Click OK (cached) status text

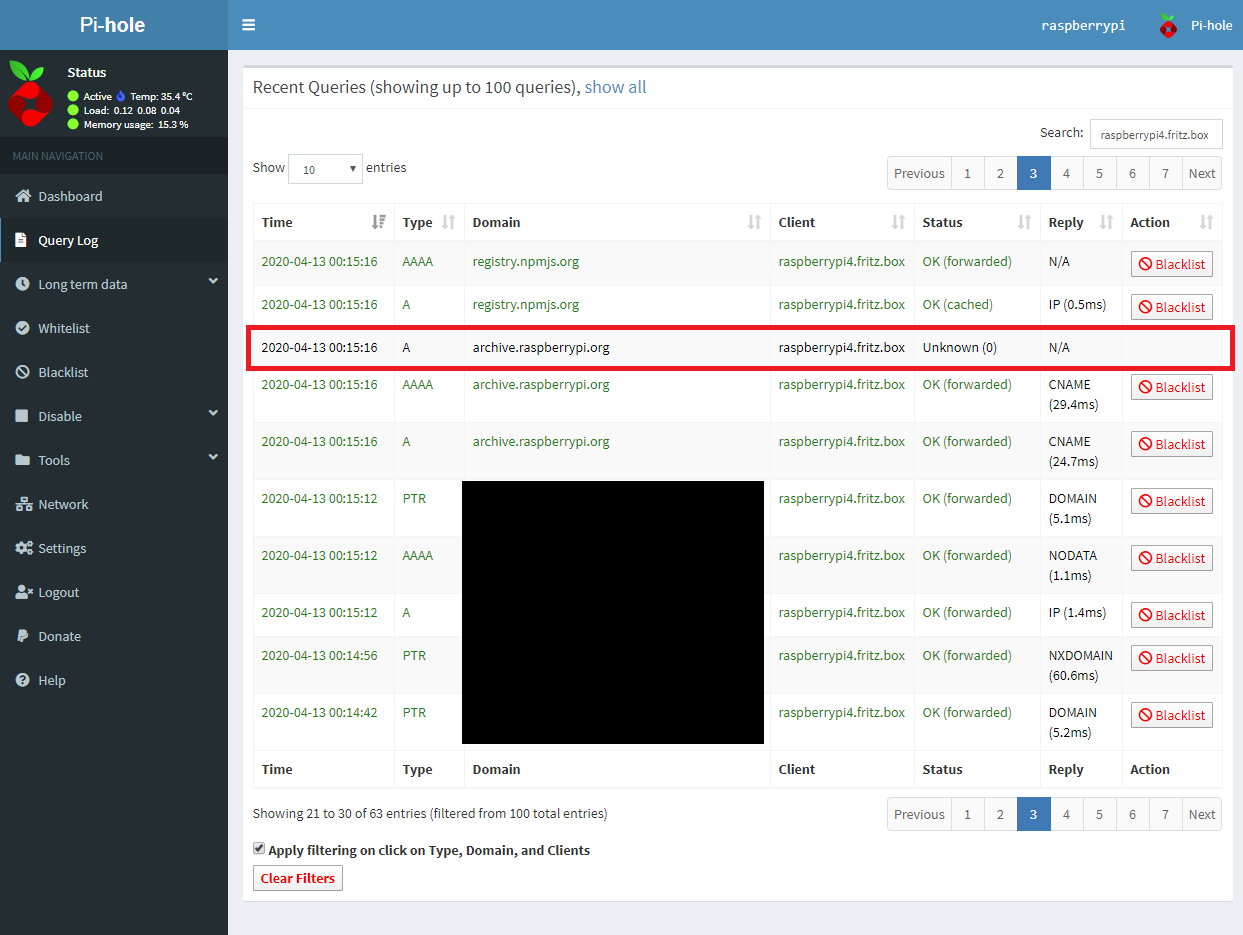(957, 305)
